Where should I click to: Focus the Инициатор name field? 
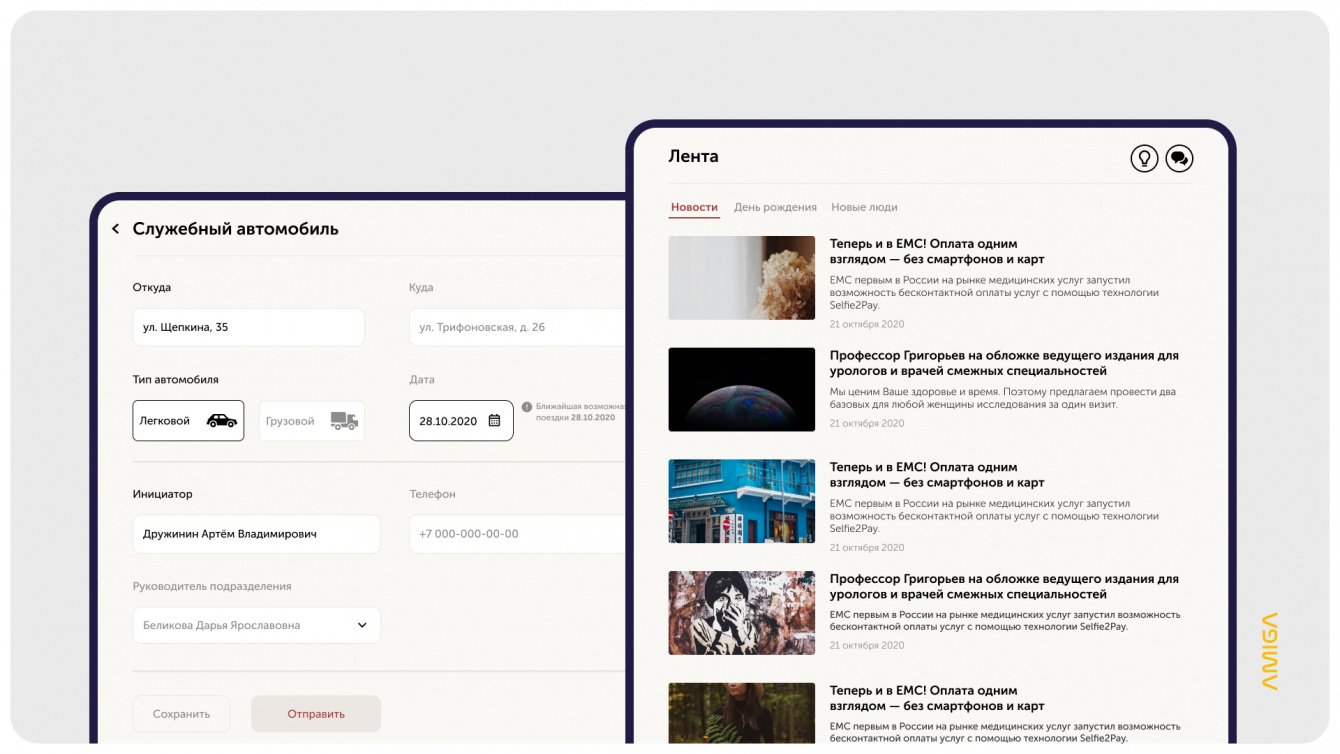[256, 534]
